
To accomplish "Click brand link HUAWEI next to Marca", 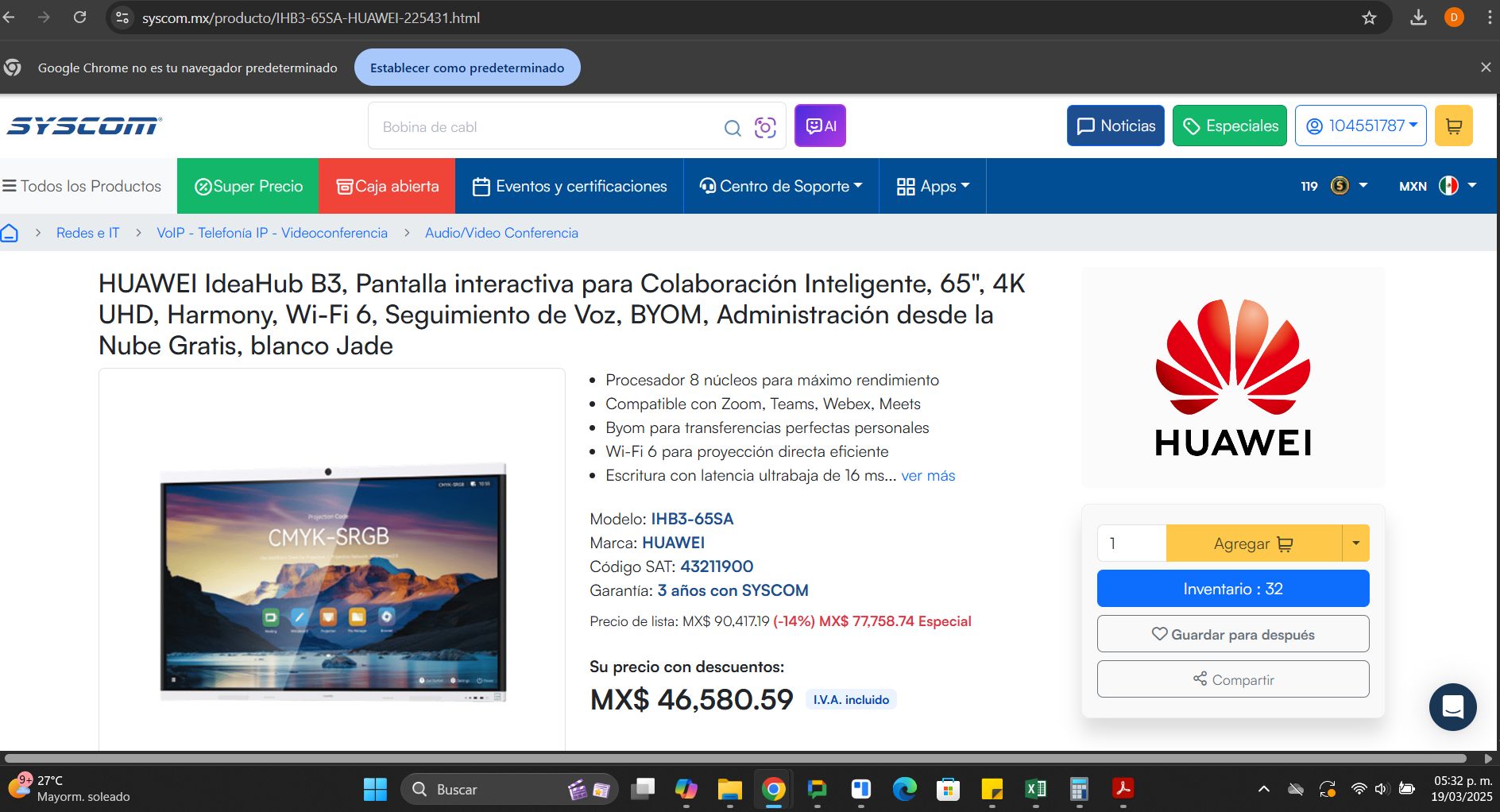I will pos(673,543).
